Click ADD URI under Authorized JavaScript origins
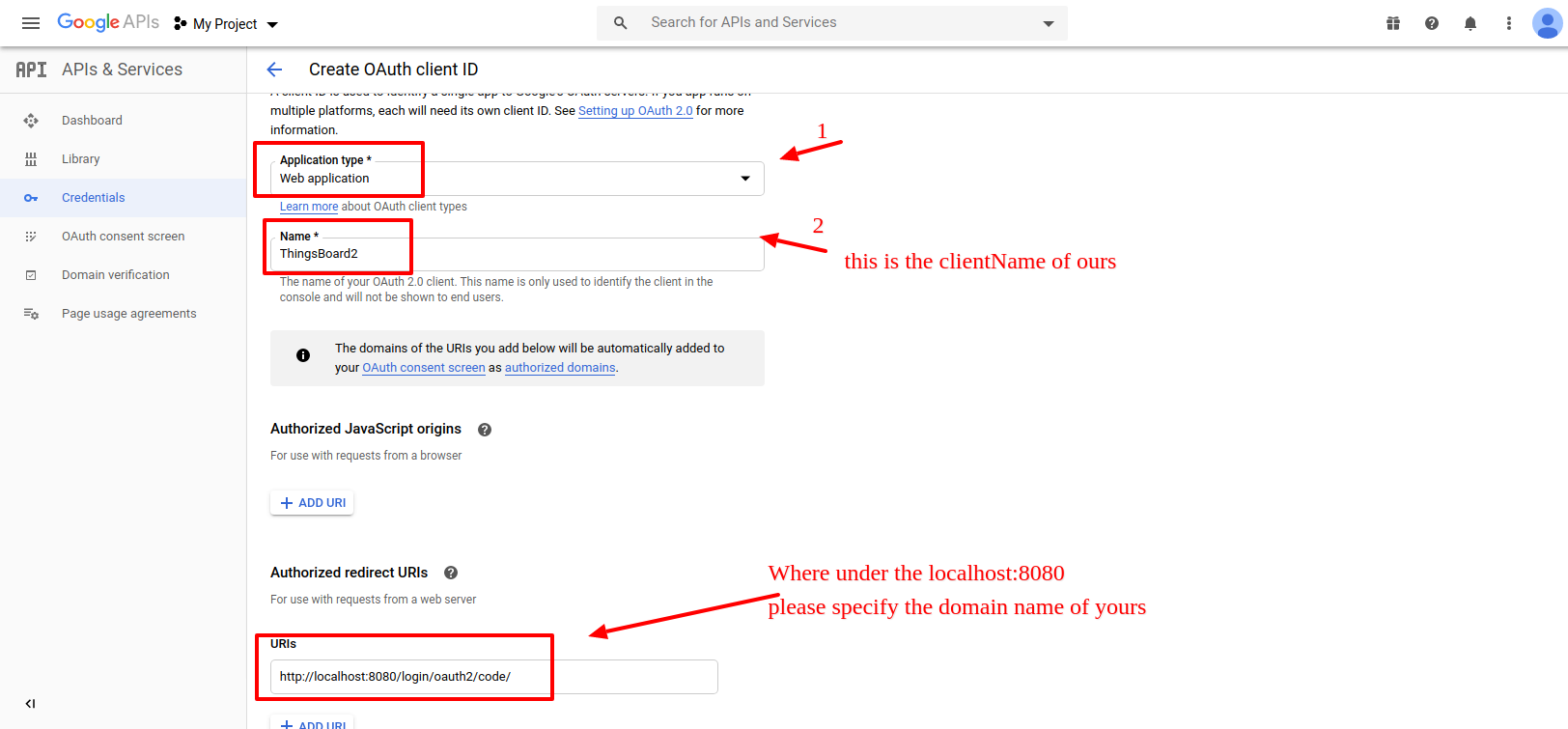This screenshot has height=729, width=1568. [x=312, y=503]
